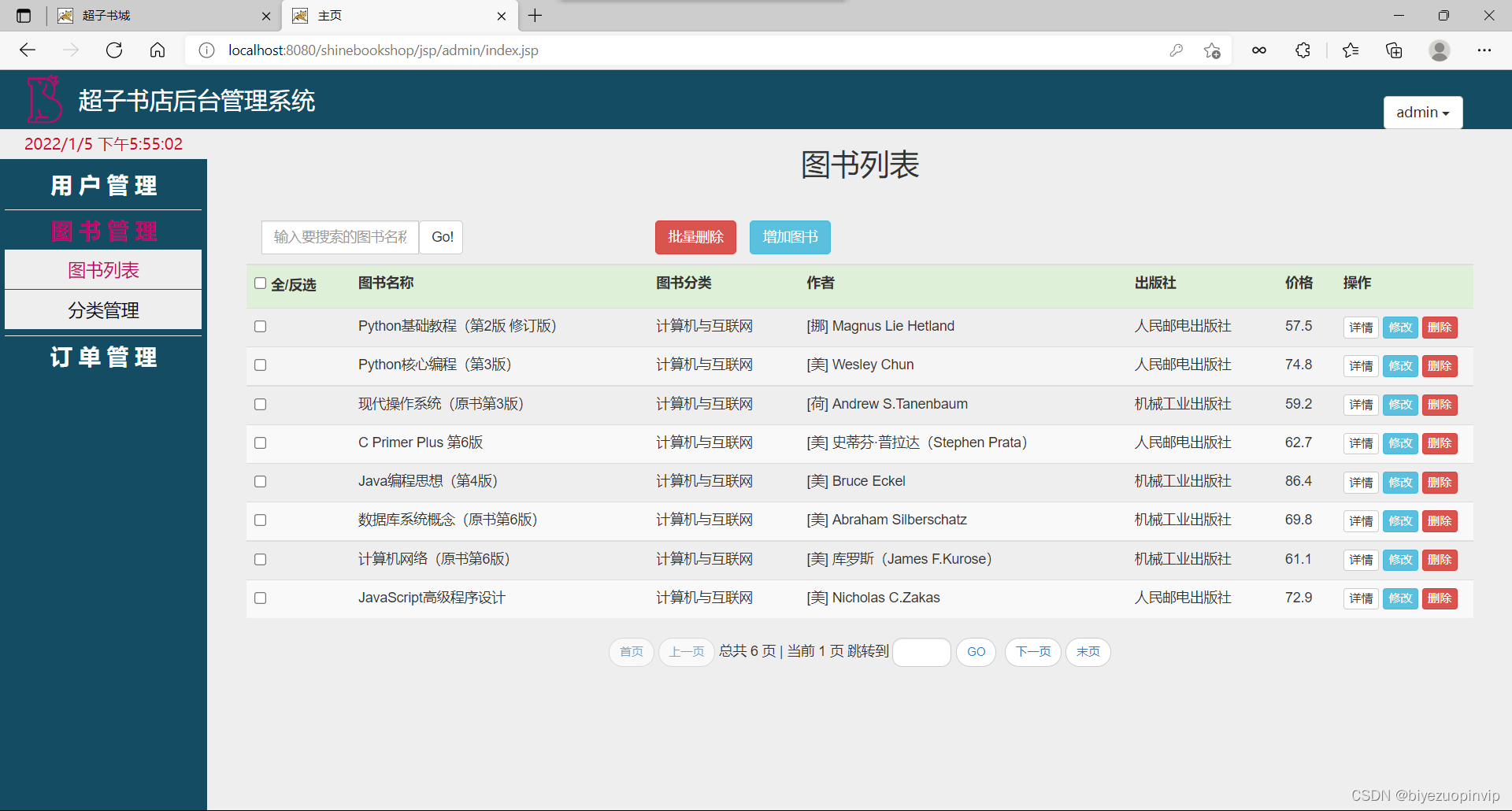Click the page jump input box
The image size is (1512, 811).
tap(921, 652)
